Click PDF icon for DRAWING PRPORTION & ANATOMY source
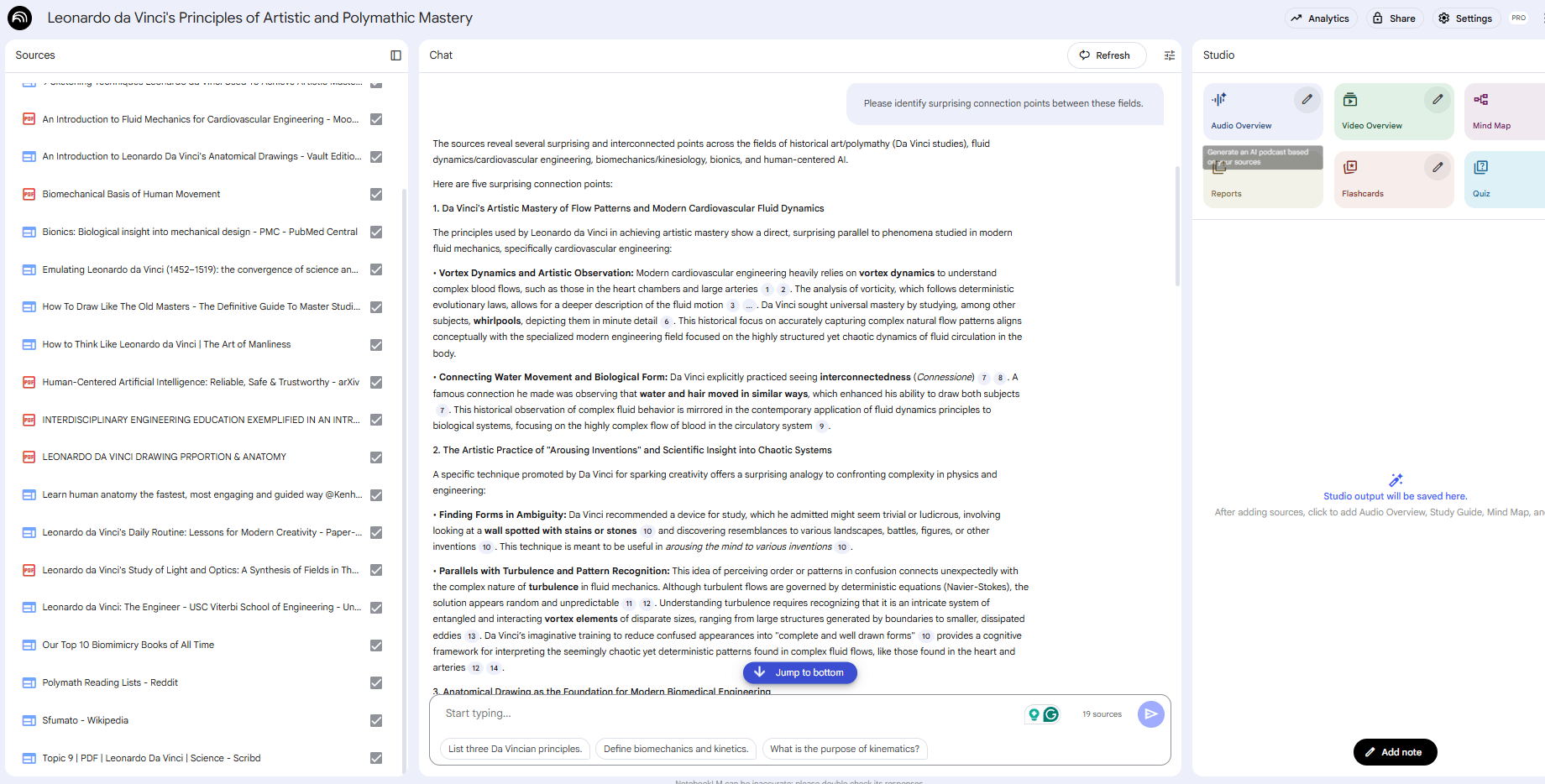The image size is (1545, 784). [x=29, y=457]
